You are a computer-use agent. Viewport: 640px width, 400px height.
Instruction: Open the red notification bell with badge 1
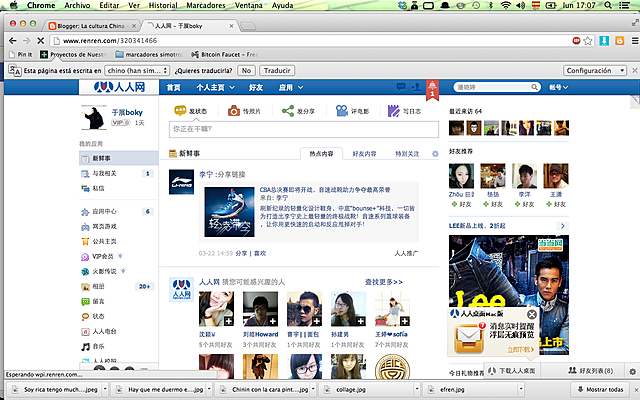432,89
